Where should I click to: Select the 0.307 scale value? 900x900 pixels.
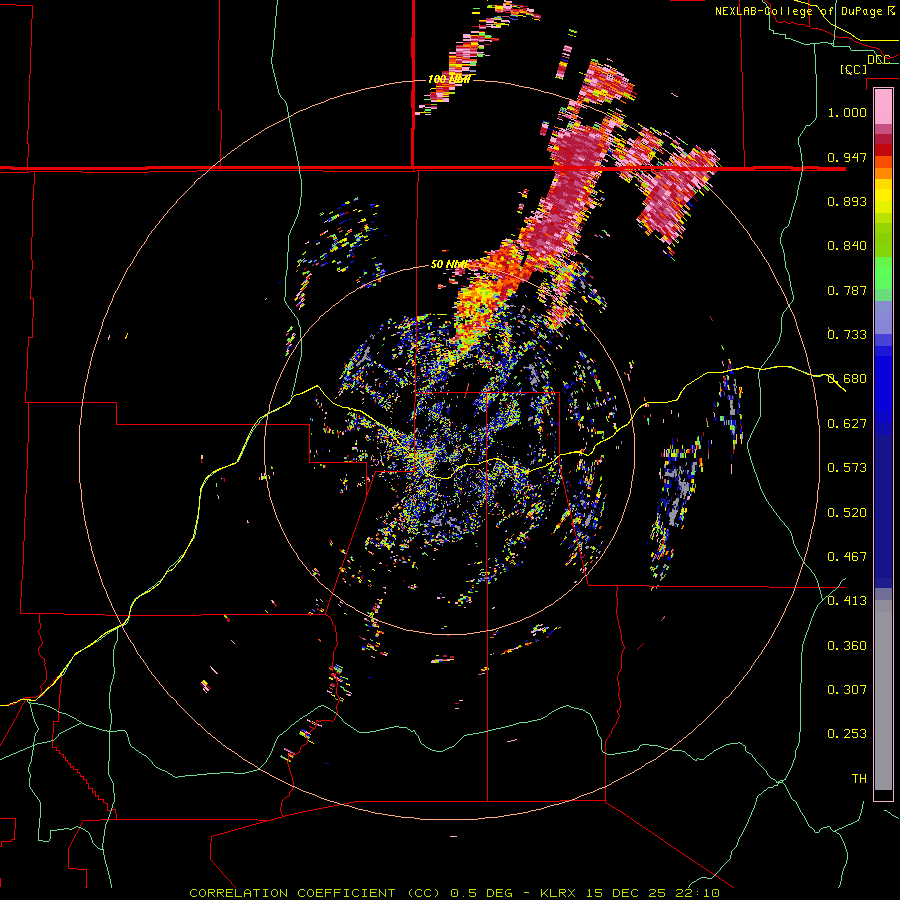[847, 690]
